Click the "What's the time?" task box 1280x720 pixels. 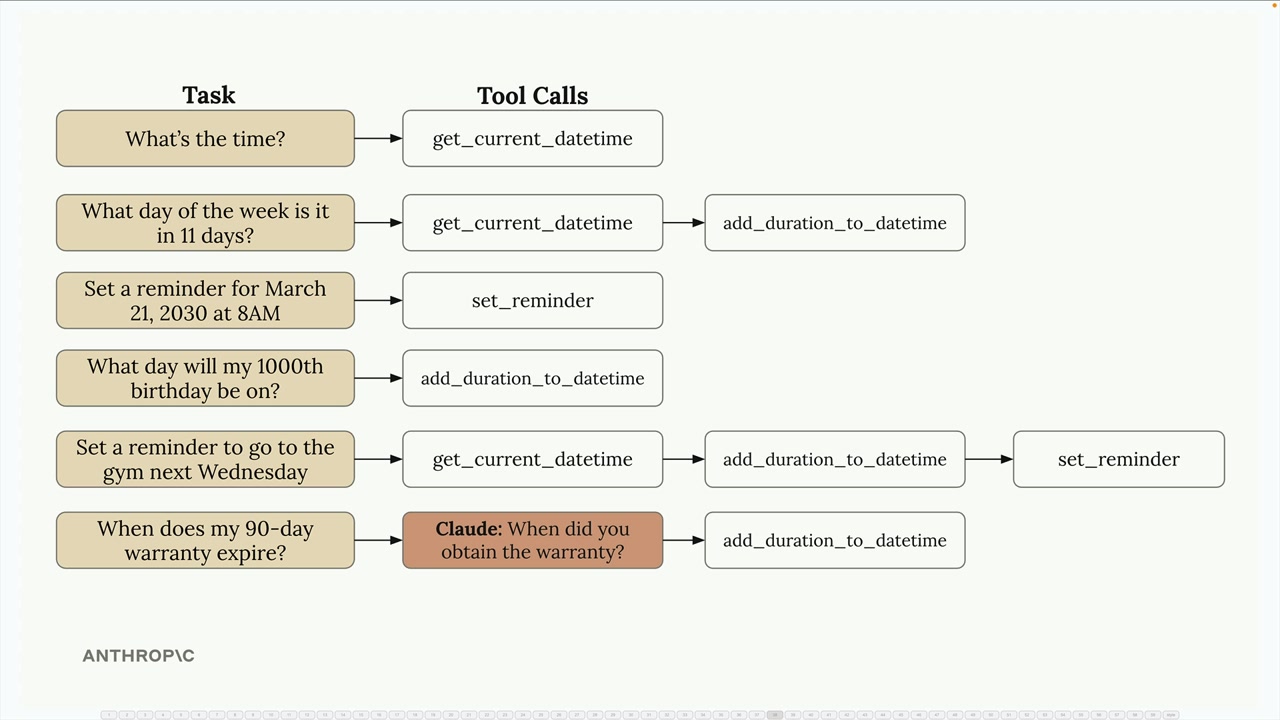point(205,138)
